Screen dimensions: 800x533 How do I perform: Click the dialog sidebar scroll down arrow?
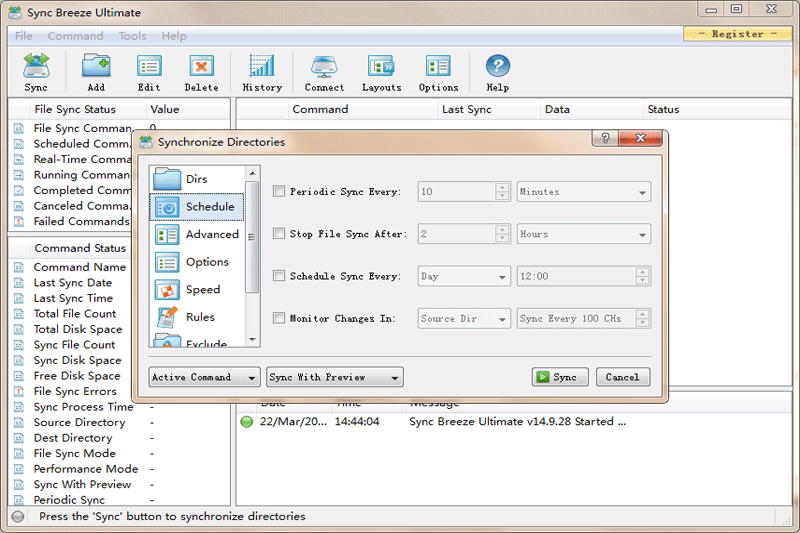(252, 340)
